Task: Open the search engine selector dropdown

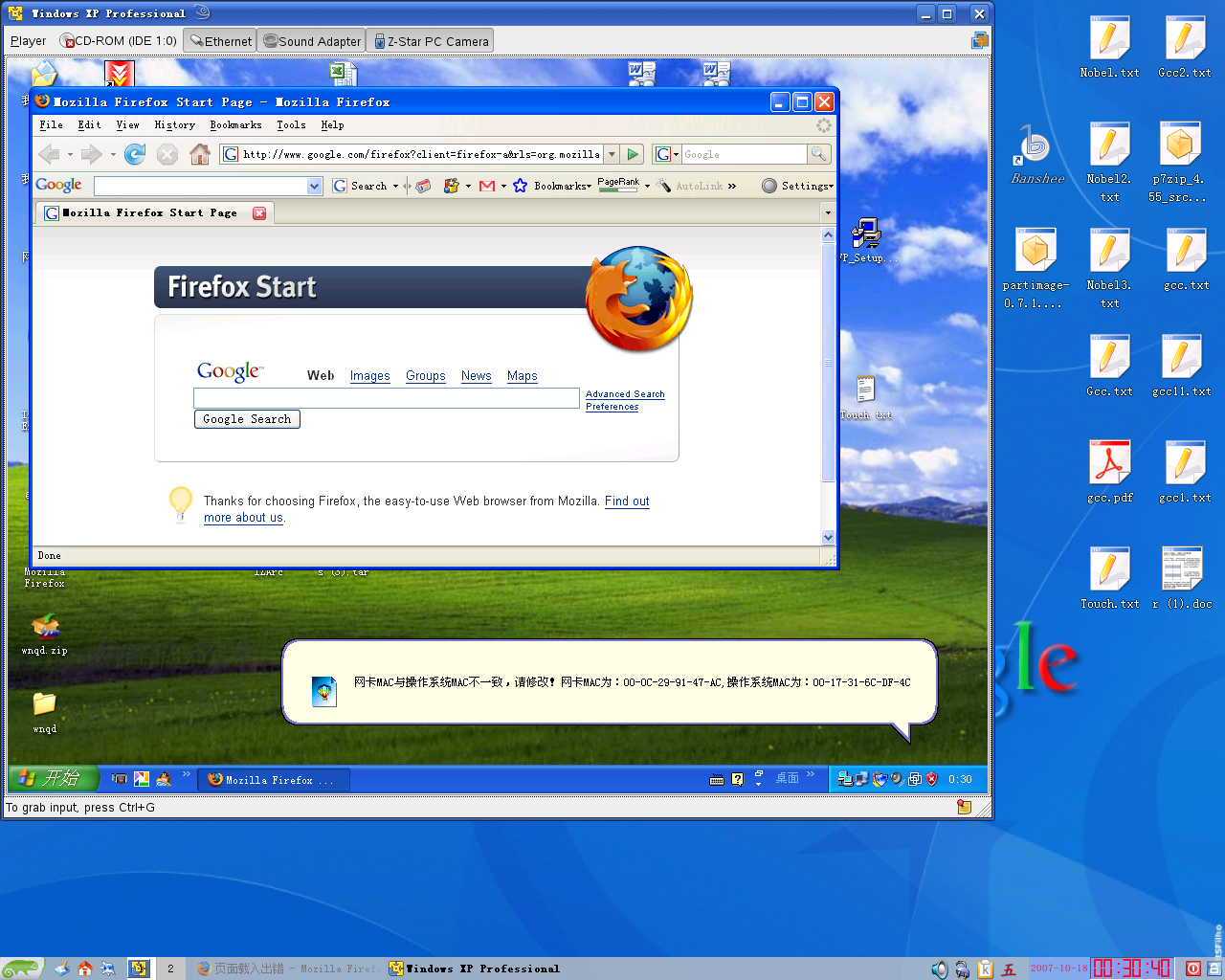Action: pos(667,154)
